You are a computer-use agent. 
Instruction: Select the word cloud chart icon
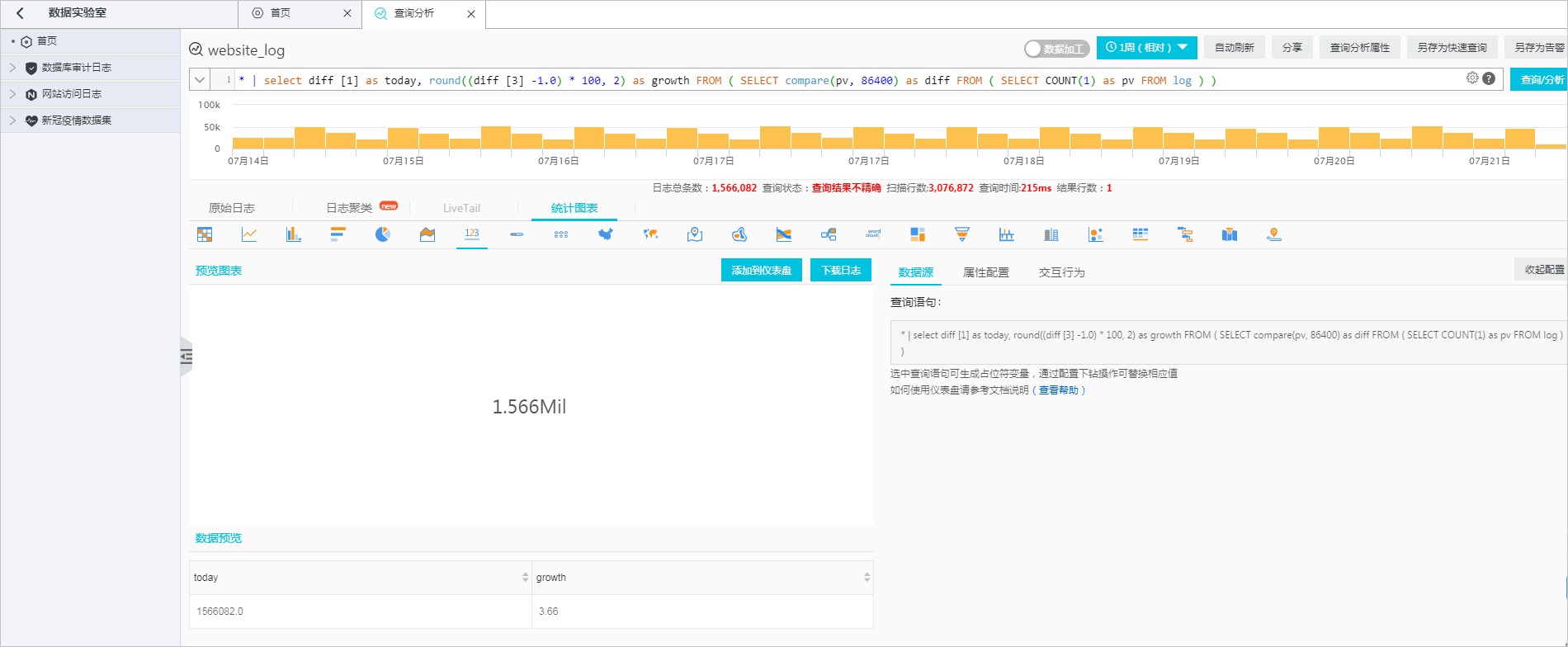[873, 234]
